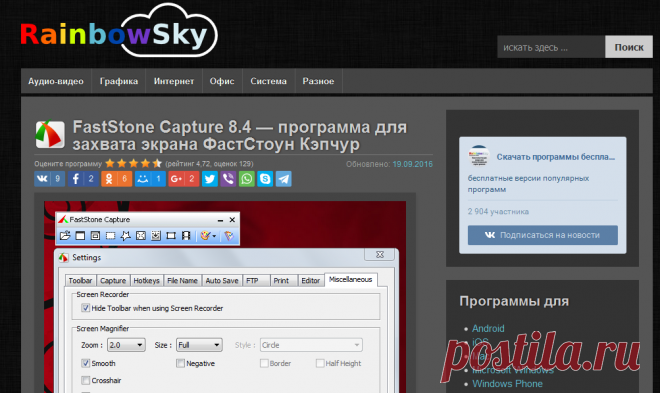Share on Moi Mir
This screenshot has width=660, height=393.
pos(150,179)
